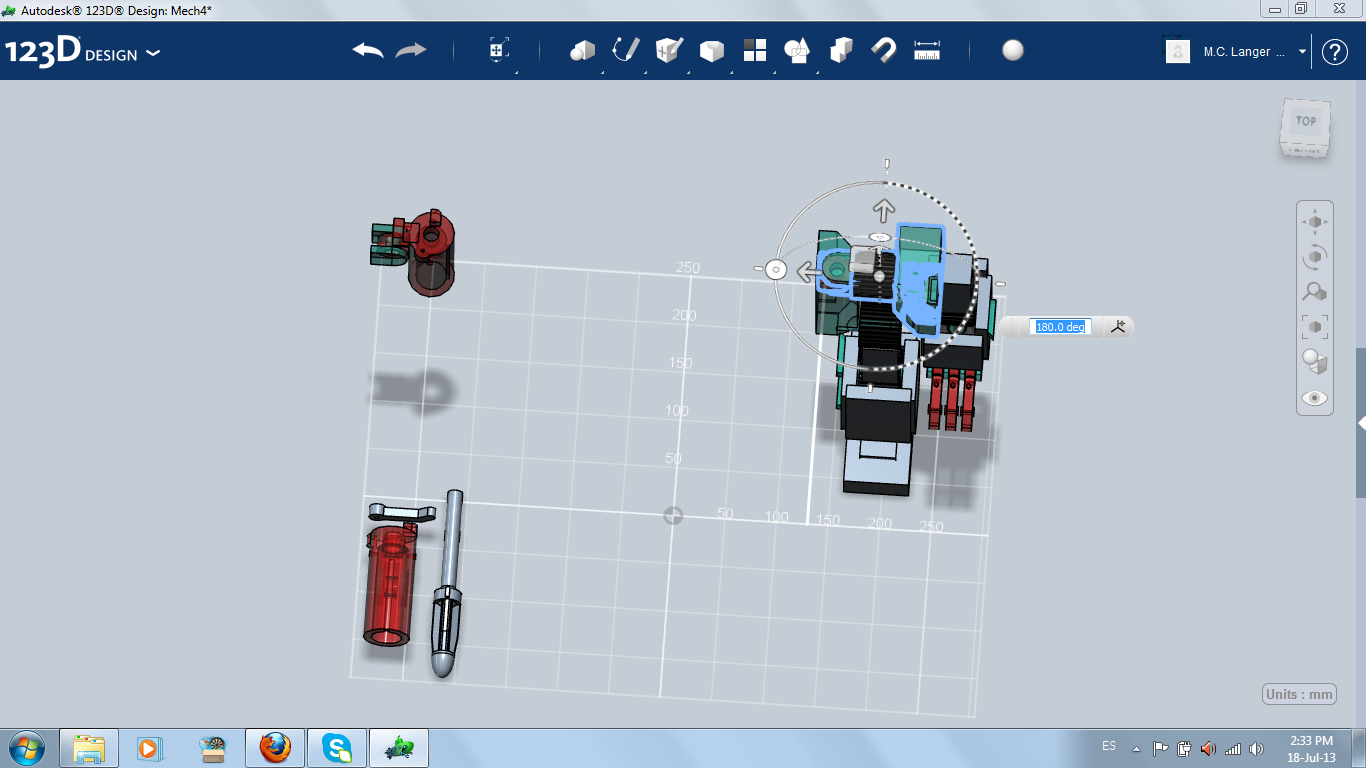Image resolution: width=1366 pixels, height=768 pixels.
Task: Click the Units : mm button
Action: pos(1300,694)
